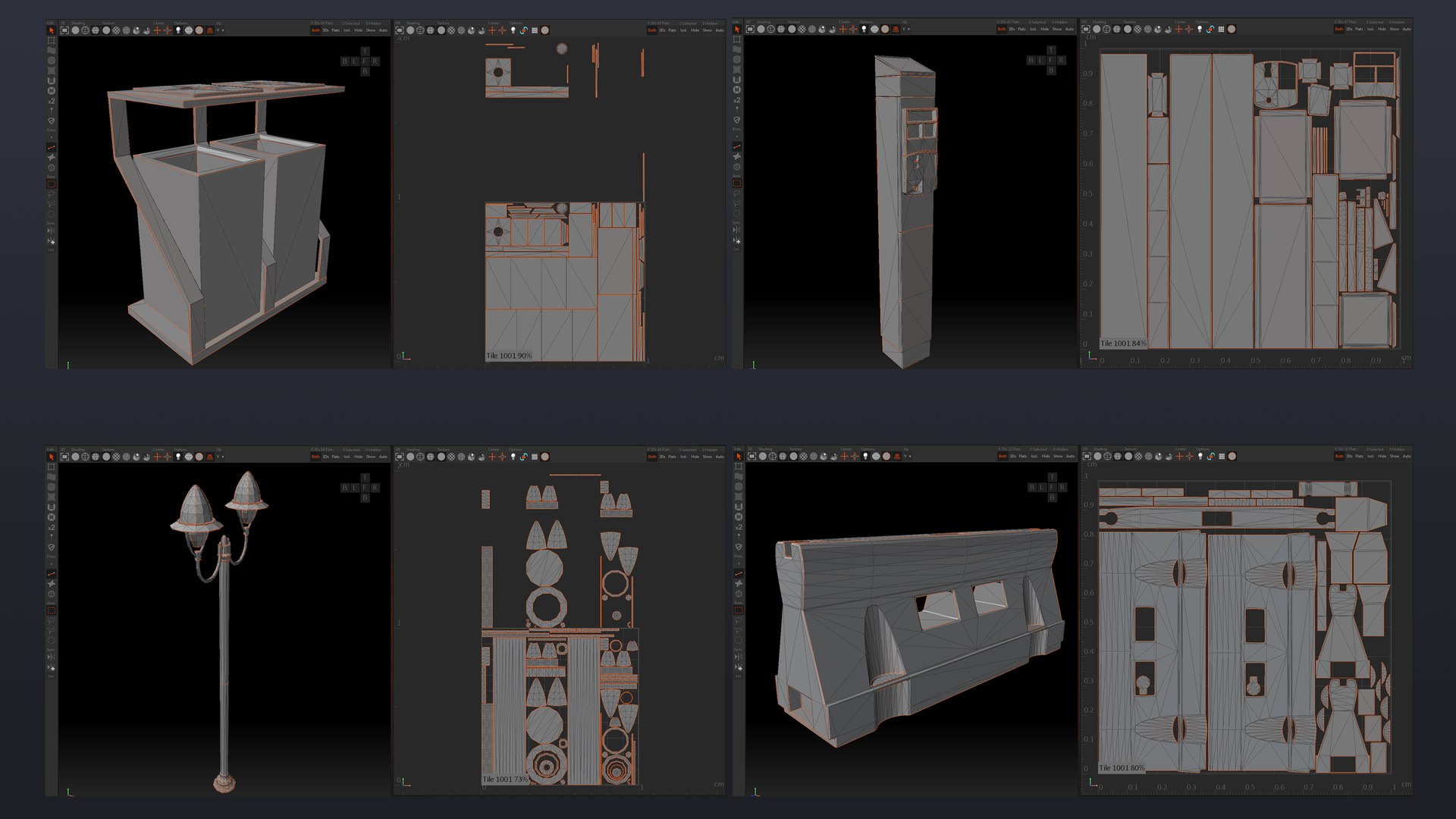Select edge primitive mode in trash bin view sidebar
This screenshot has width=1456, height=819.
tap(52, 147)
